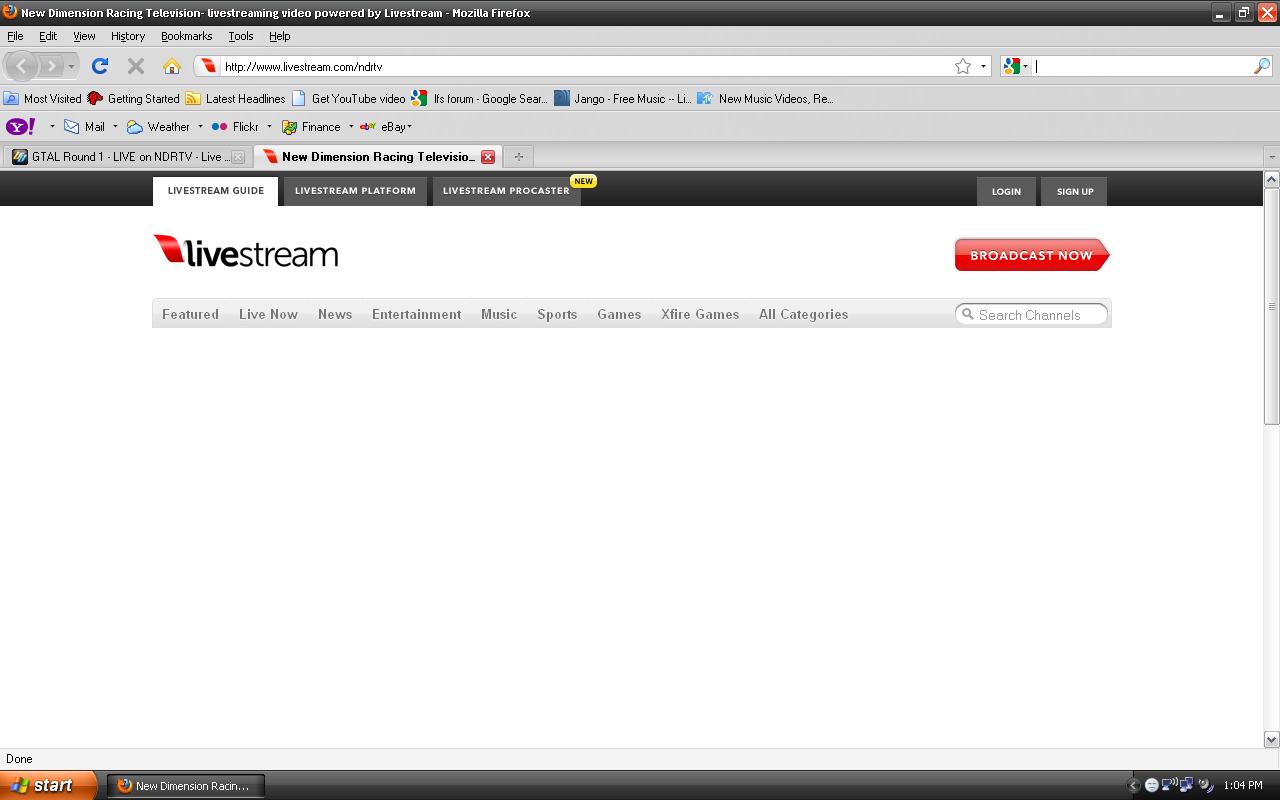Close the GTAL Round 1 tab

click(x=238, y=157)
